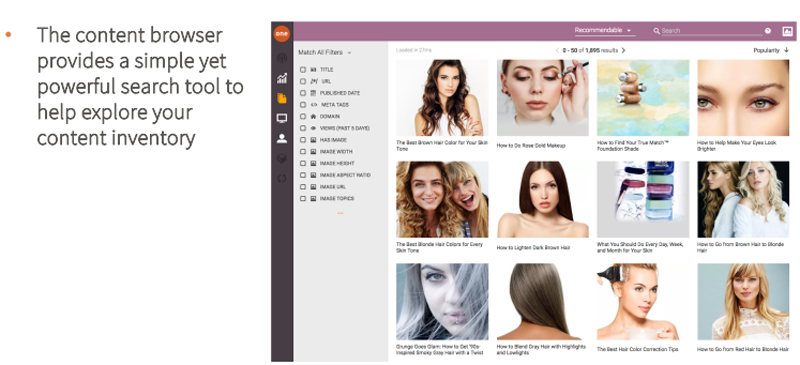Tick the Image Aspect Ratio checkbox
Screen dimensions: 800x365
[303, 175]
